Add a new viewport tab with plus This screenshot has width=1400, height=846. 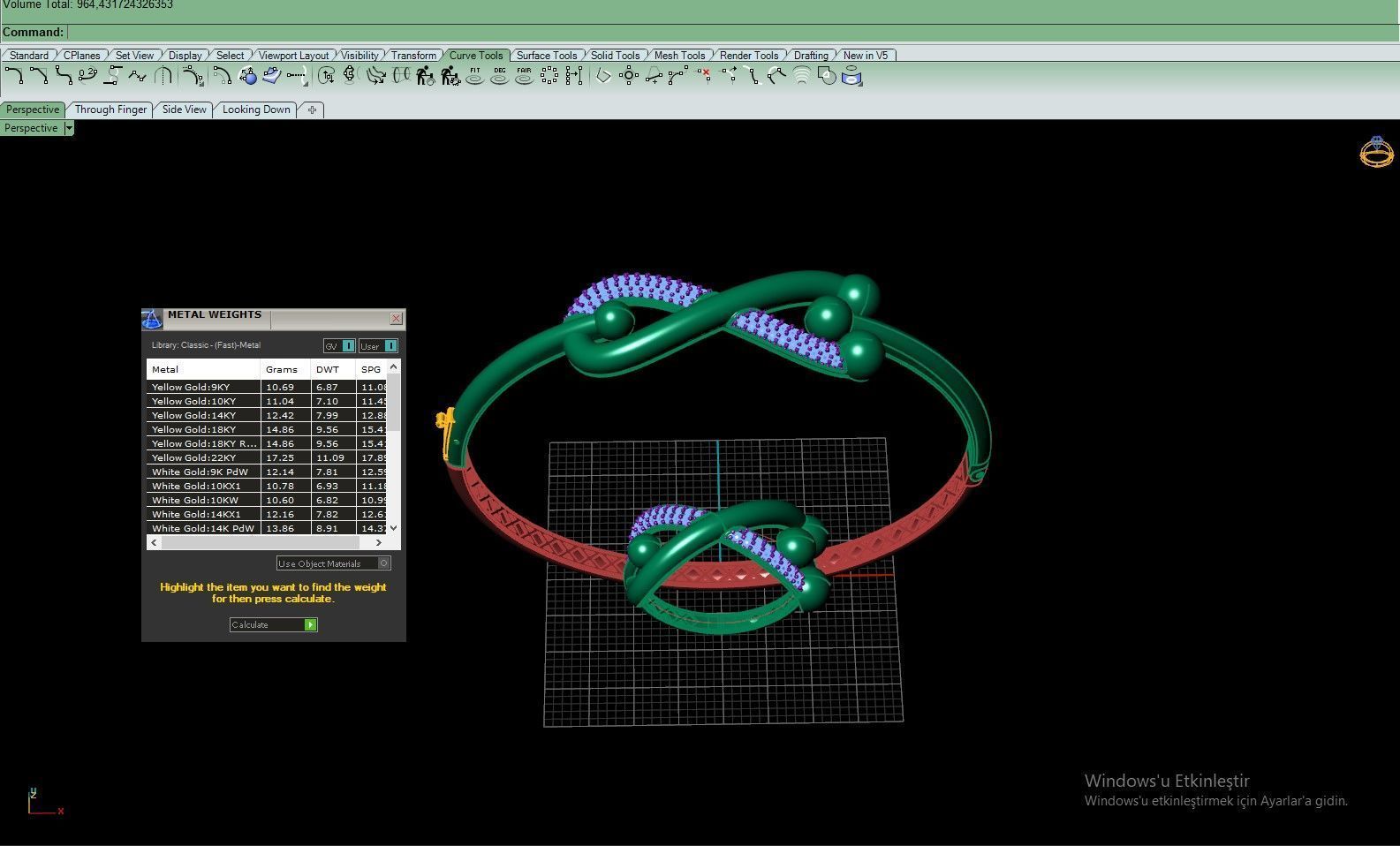[x=312, y=110]
